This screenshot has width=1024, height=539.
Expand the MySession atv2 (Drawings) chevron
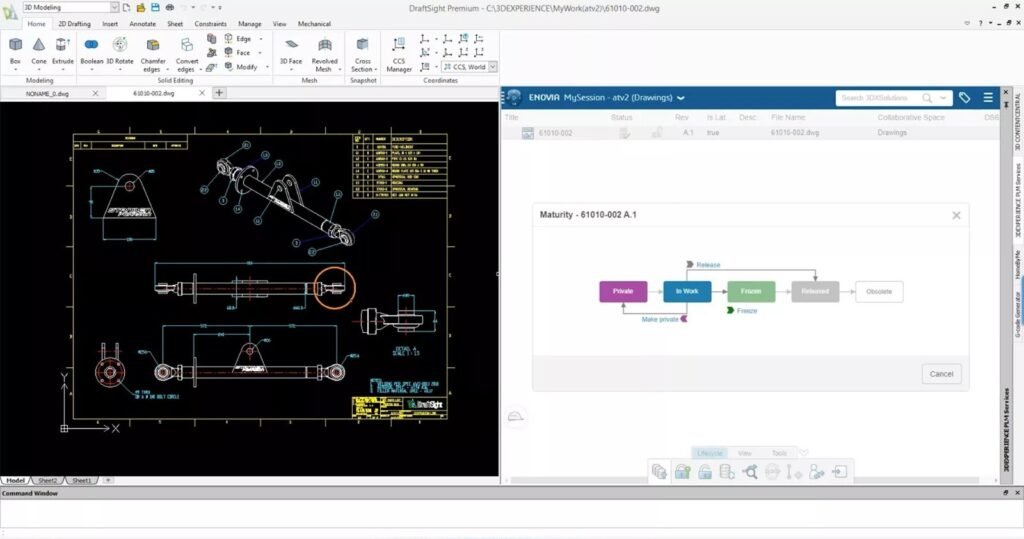[681, 98]
